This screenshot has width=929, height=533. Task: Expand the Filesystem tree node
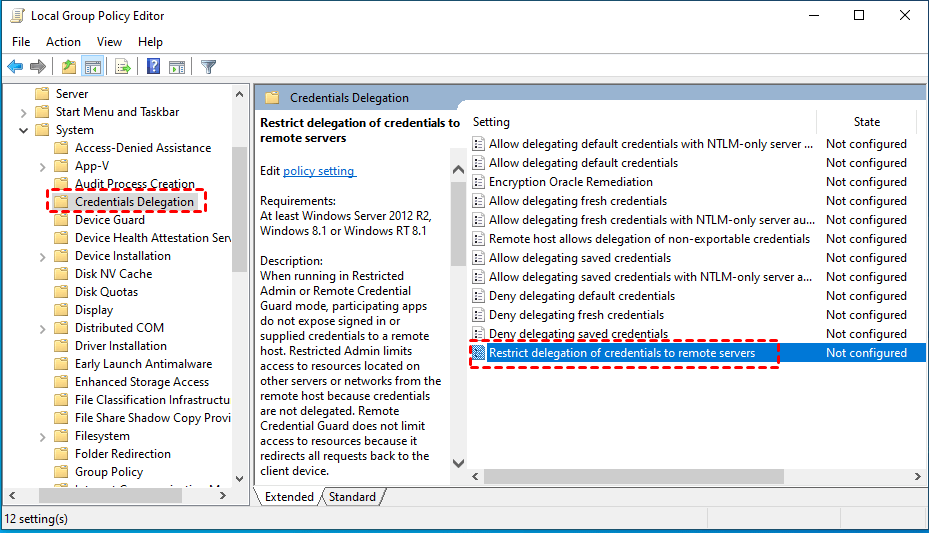click(42, 436)
